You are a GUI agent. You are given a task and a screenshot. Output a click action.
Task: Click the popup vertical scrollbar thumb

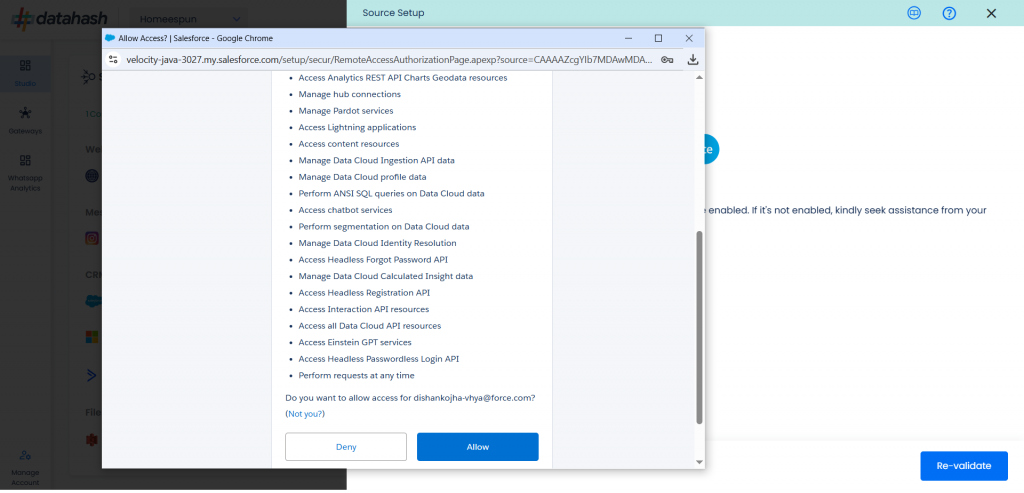[x=699, y=326]
